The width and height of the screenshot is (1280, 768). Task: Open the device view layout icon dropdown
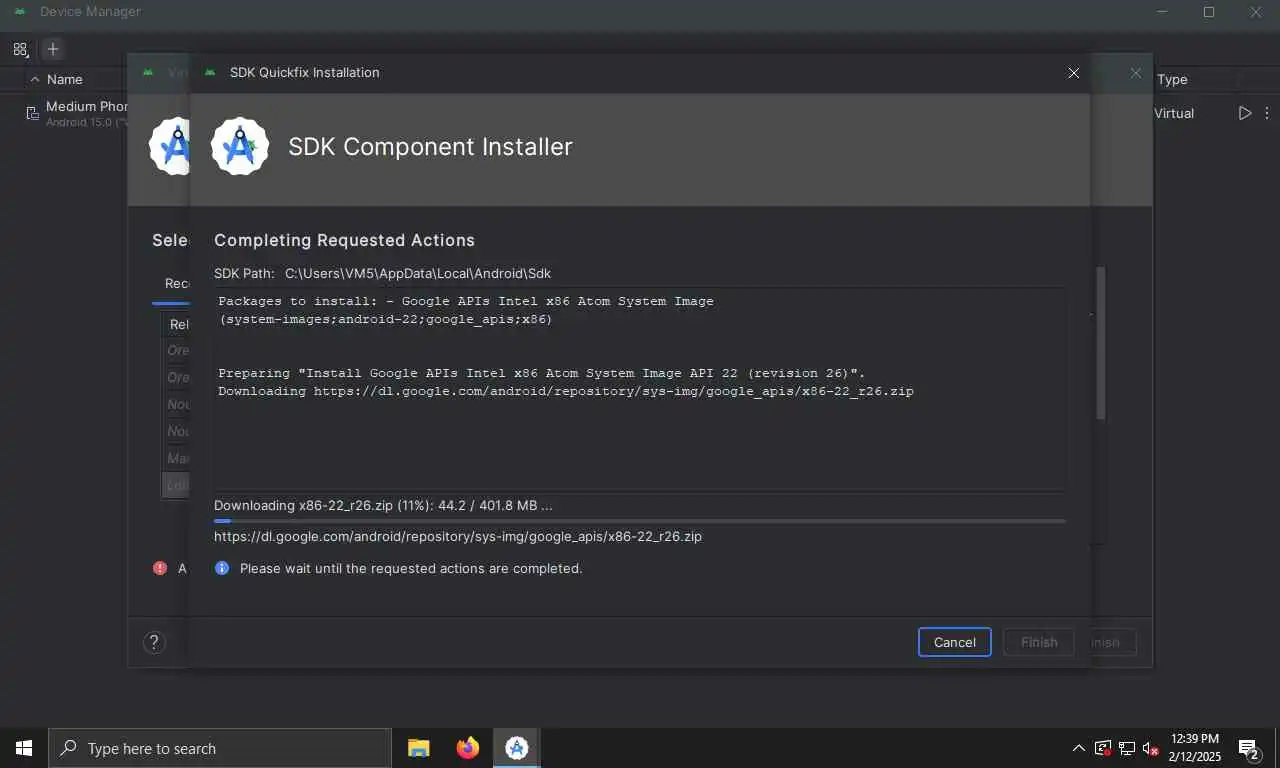pyautogui.click(x=21, y=49)
